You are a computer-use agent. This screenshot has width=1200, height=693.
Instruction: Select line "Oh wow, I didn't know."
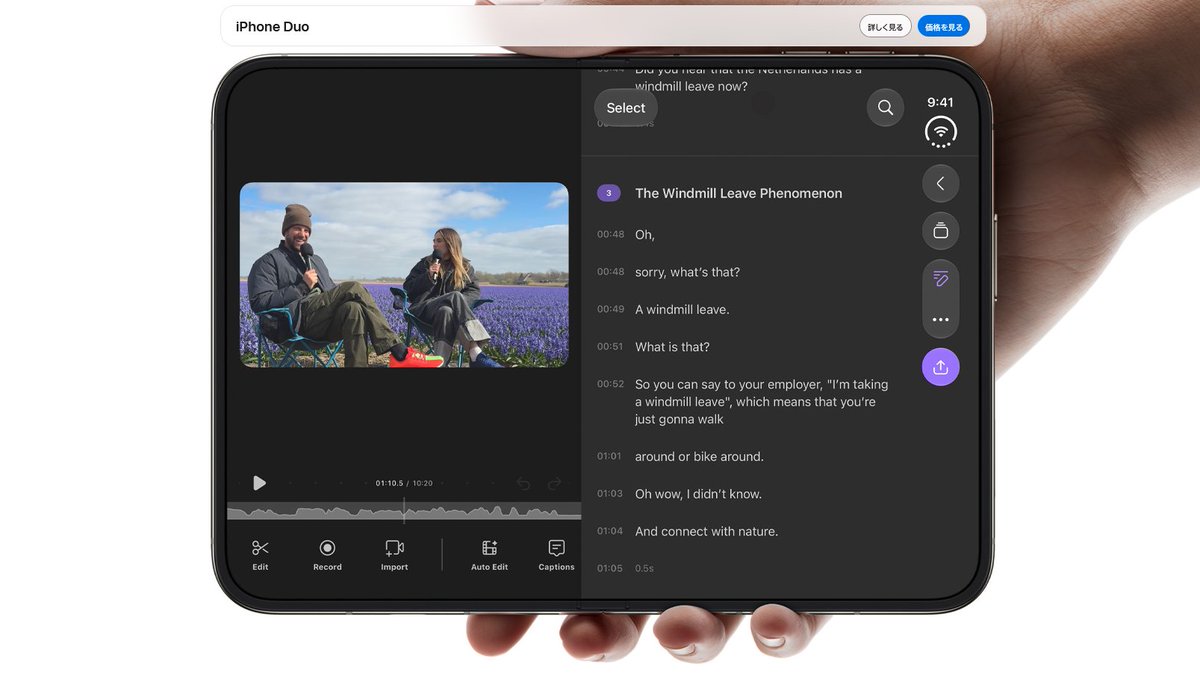[x=698, y=494]
